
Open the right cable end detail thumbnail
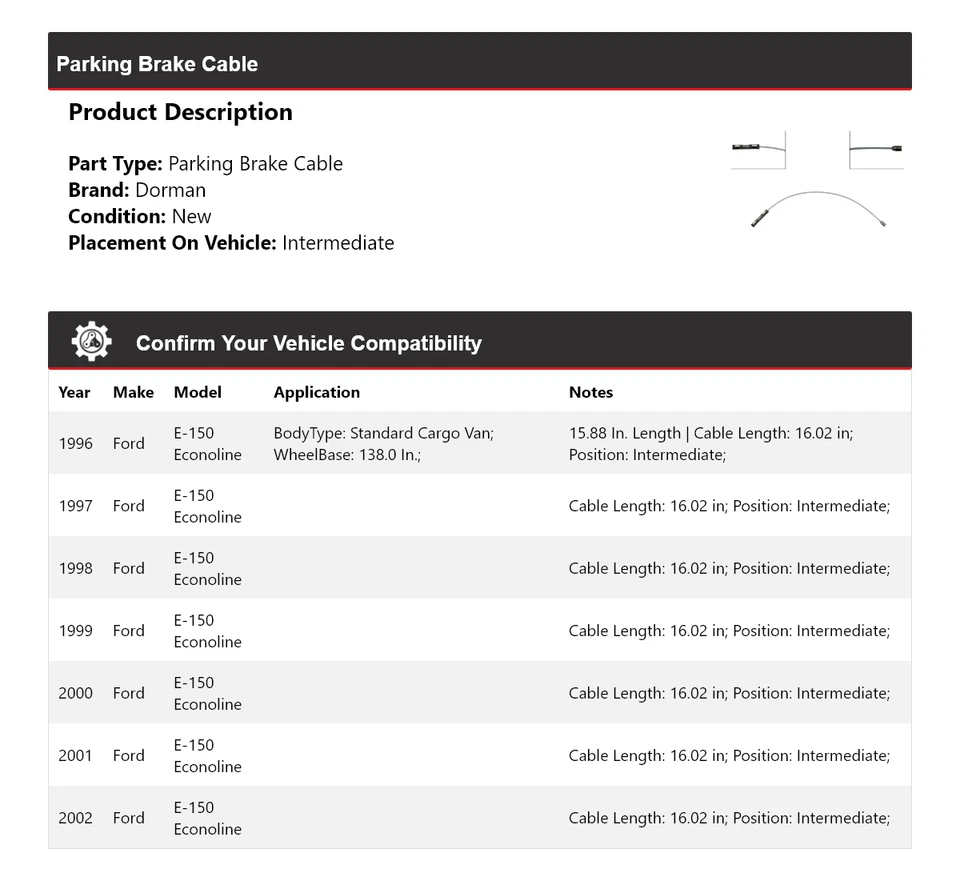[x=876, y=149]
